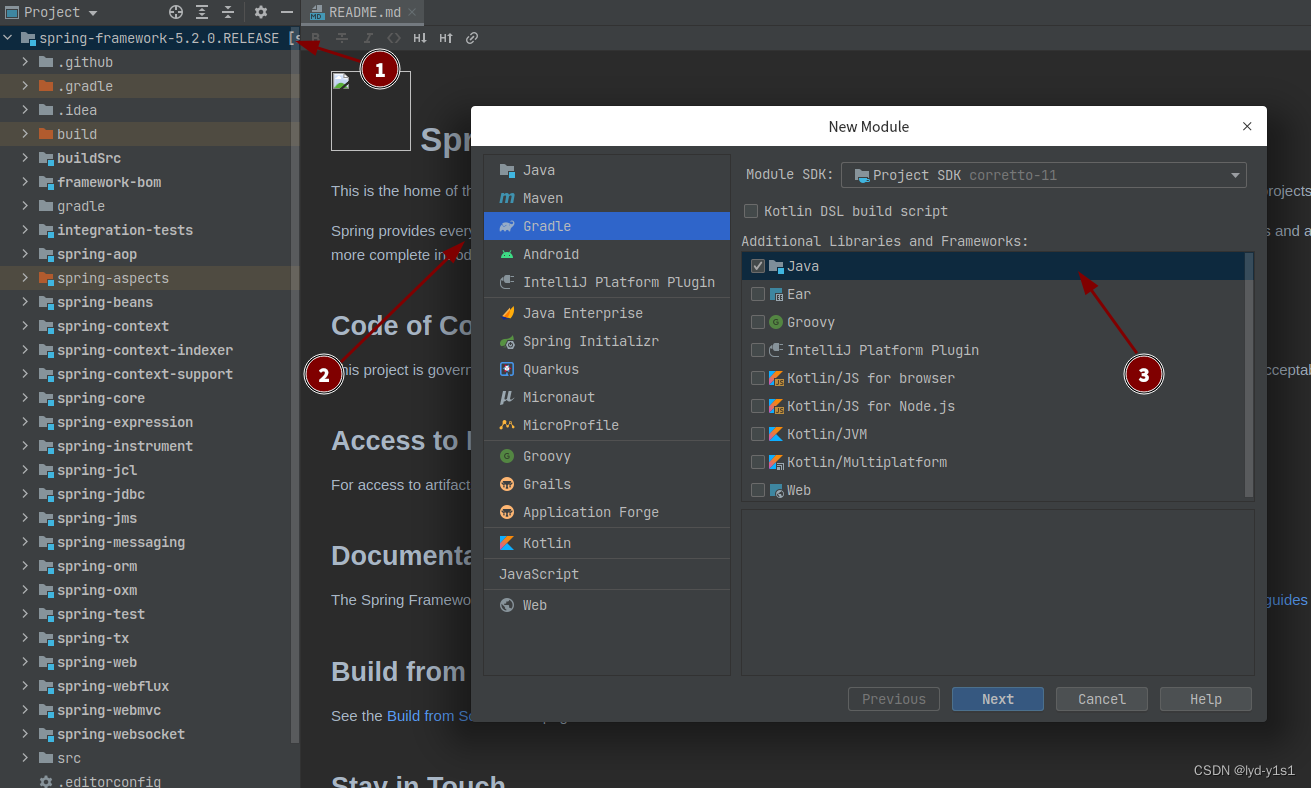1311x788 pixels.
Task: Select the build folder in project tree
Action: (x=145, y=134)
